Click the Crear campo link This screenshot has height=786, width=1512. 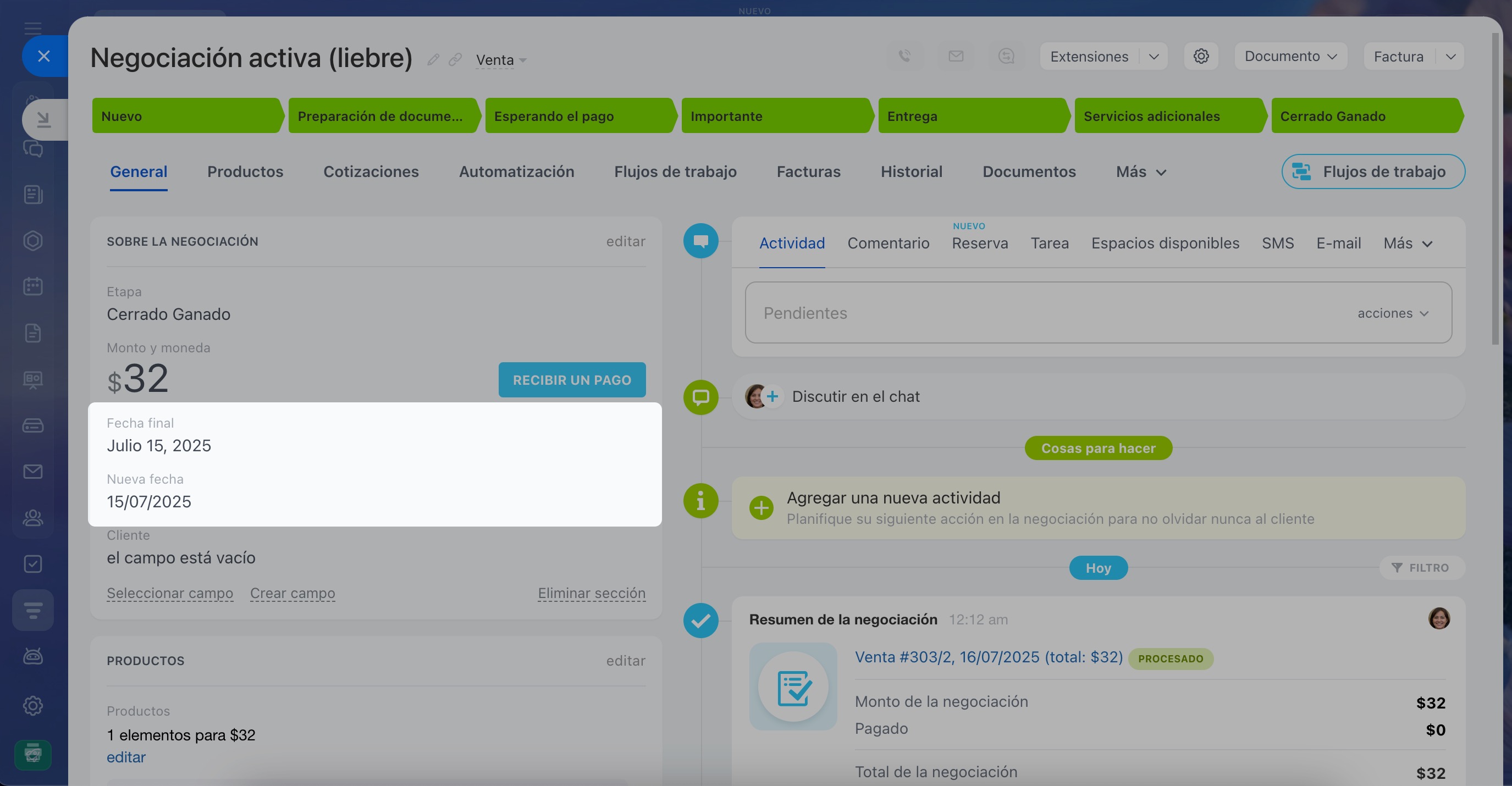coord(293,593)
